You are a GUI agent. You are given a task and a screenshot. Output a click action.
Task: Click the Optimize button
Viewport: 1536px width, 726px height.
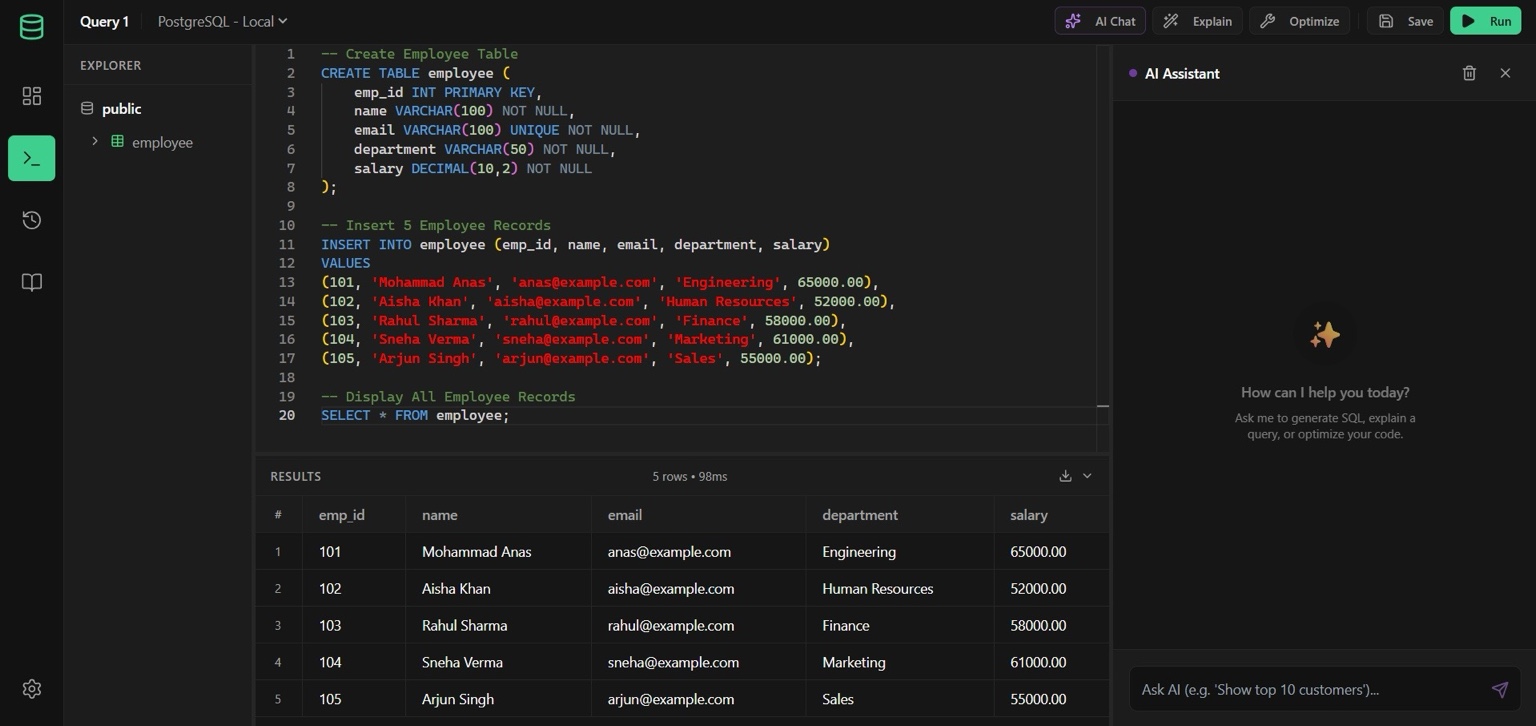click(x=1300, y=21)
